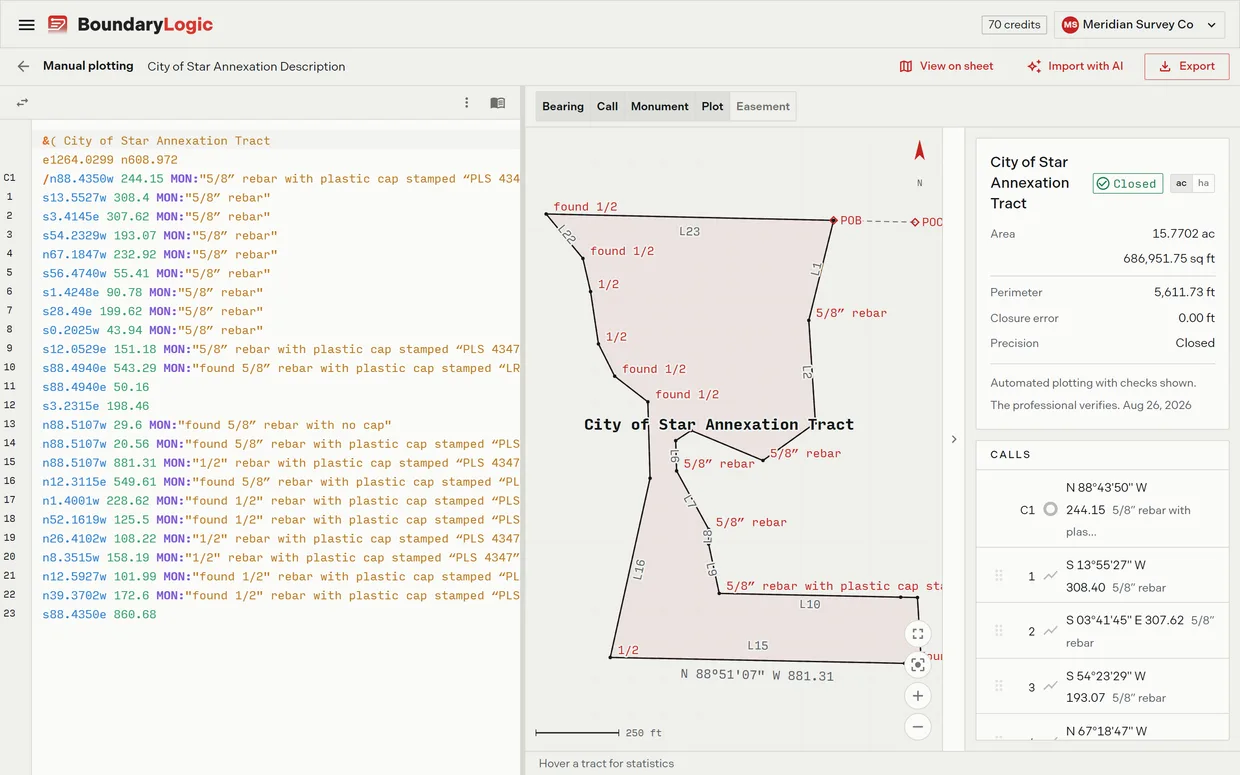Click editor last line s88.4350e 860.68

click(x=99, y=614)
